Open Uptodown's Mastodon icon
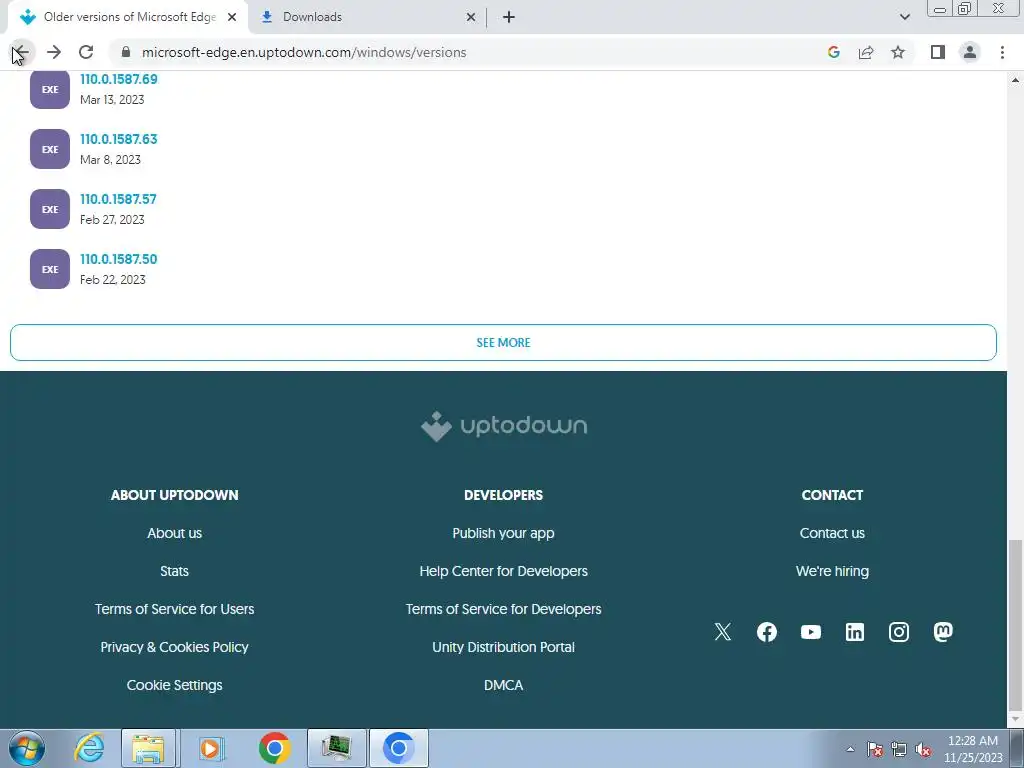The height and width of the screenshot is (768, 1024). tap(943, 632)
